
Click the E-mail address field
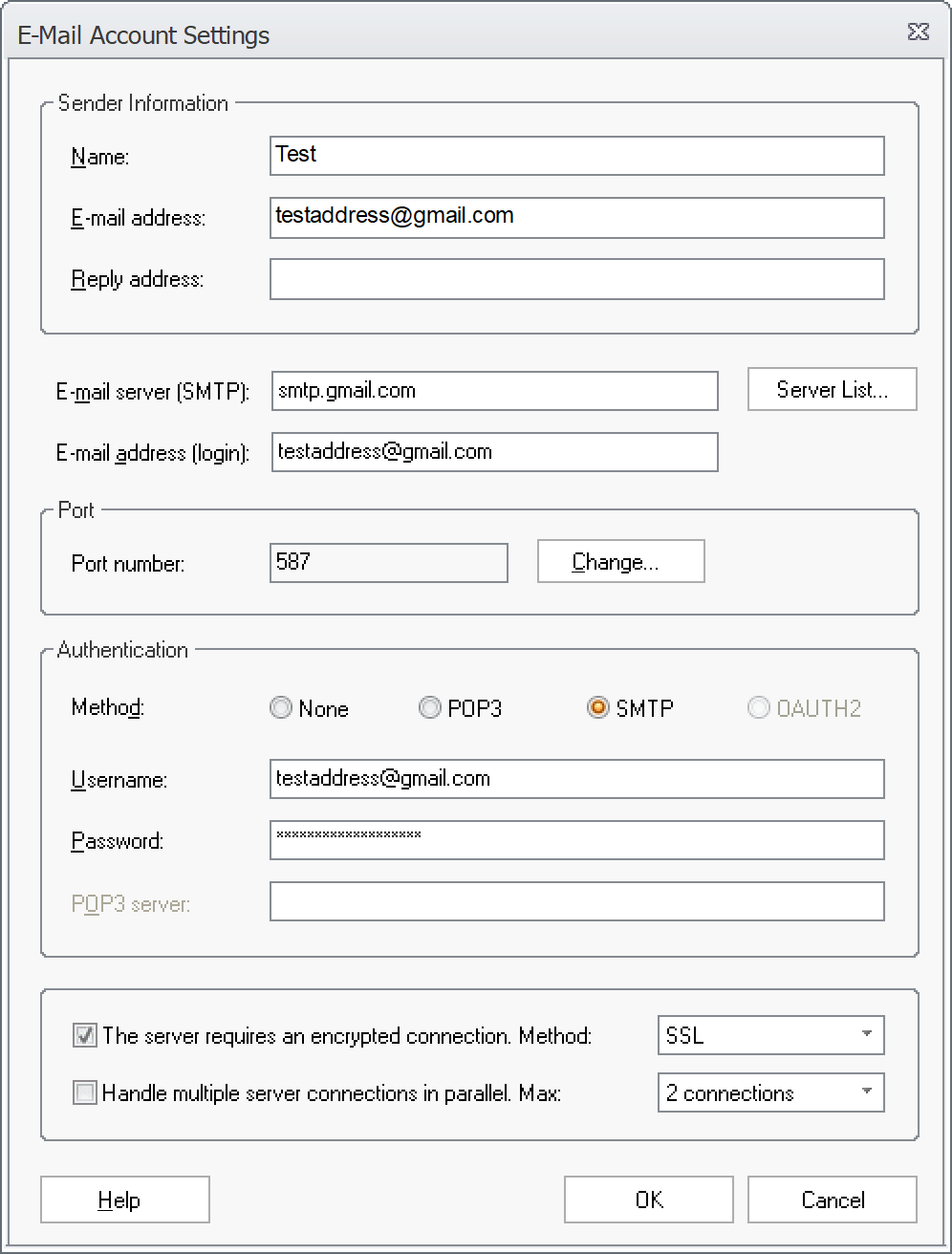pyautogui.click(x=575, y=218)
